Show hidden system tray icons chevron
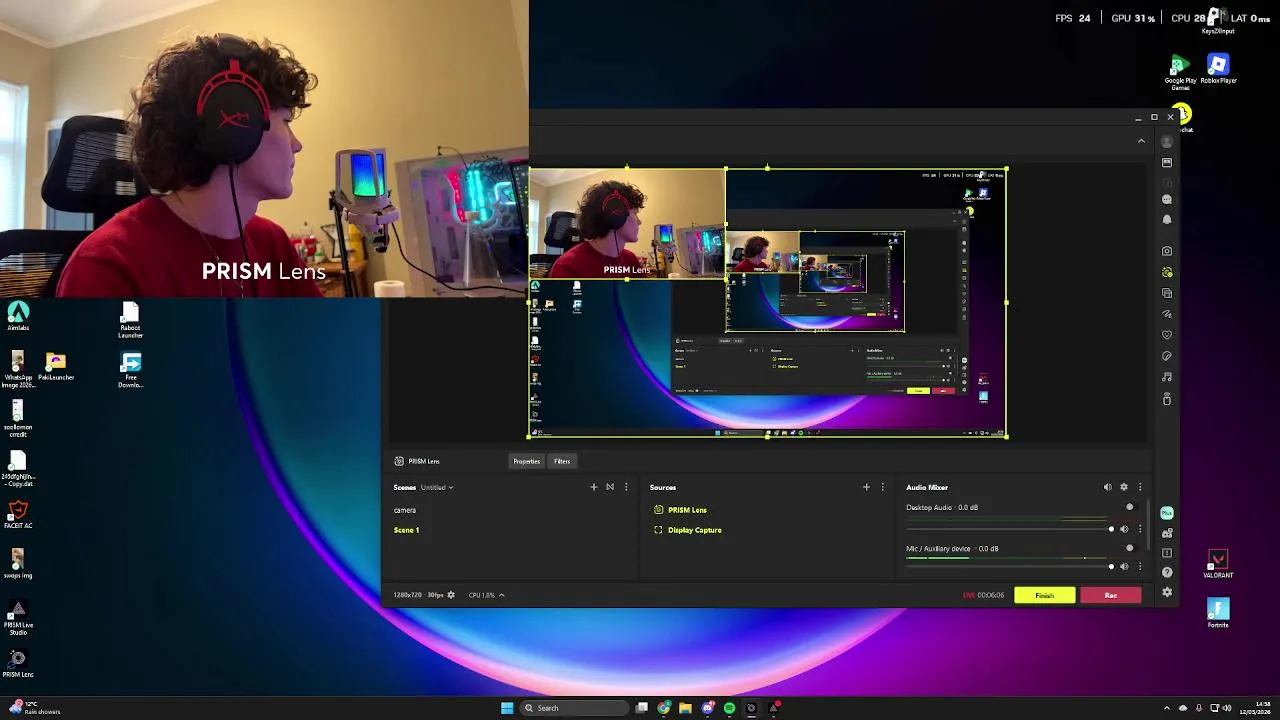The width and height of the screenshot is (1280, 720). pos(1165,708)
